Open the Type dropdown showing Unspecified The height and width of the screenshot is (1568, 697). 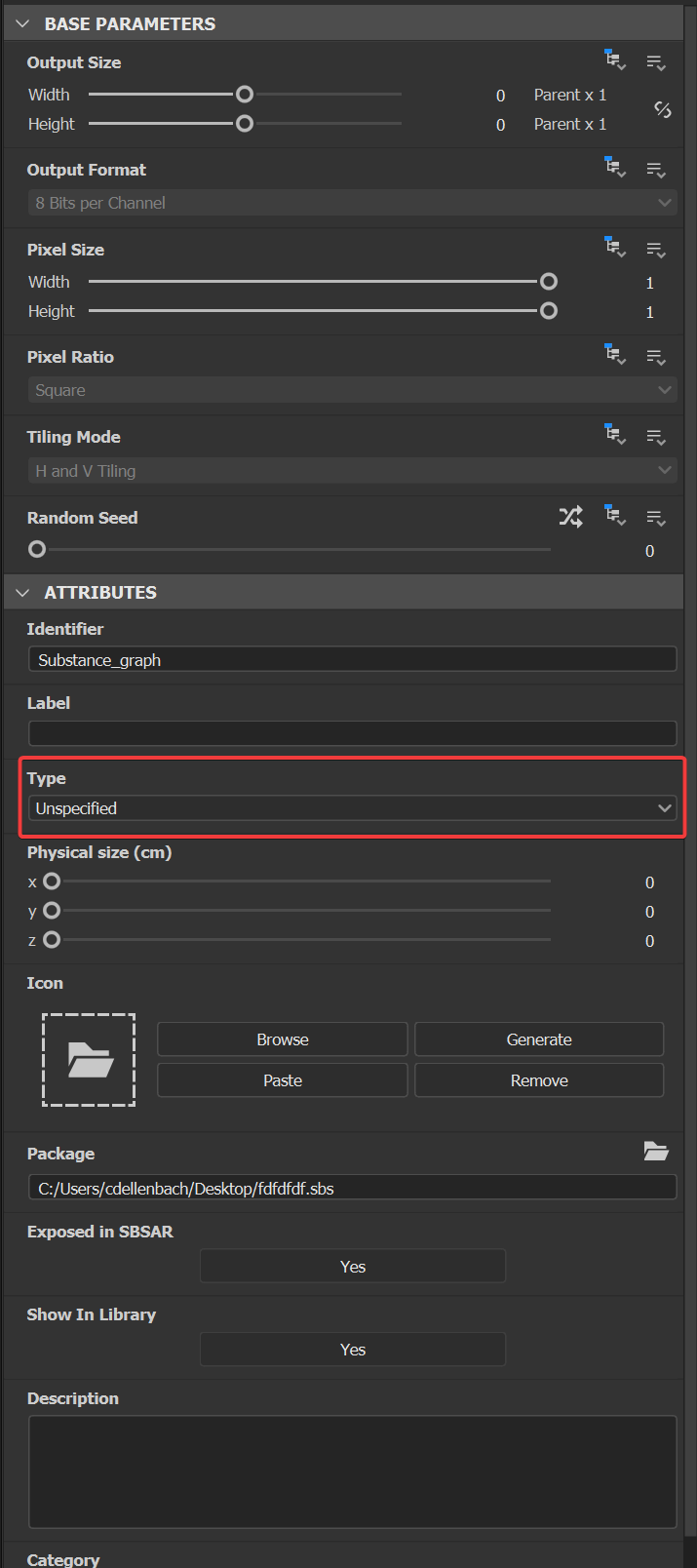[x=352, y=807]
